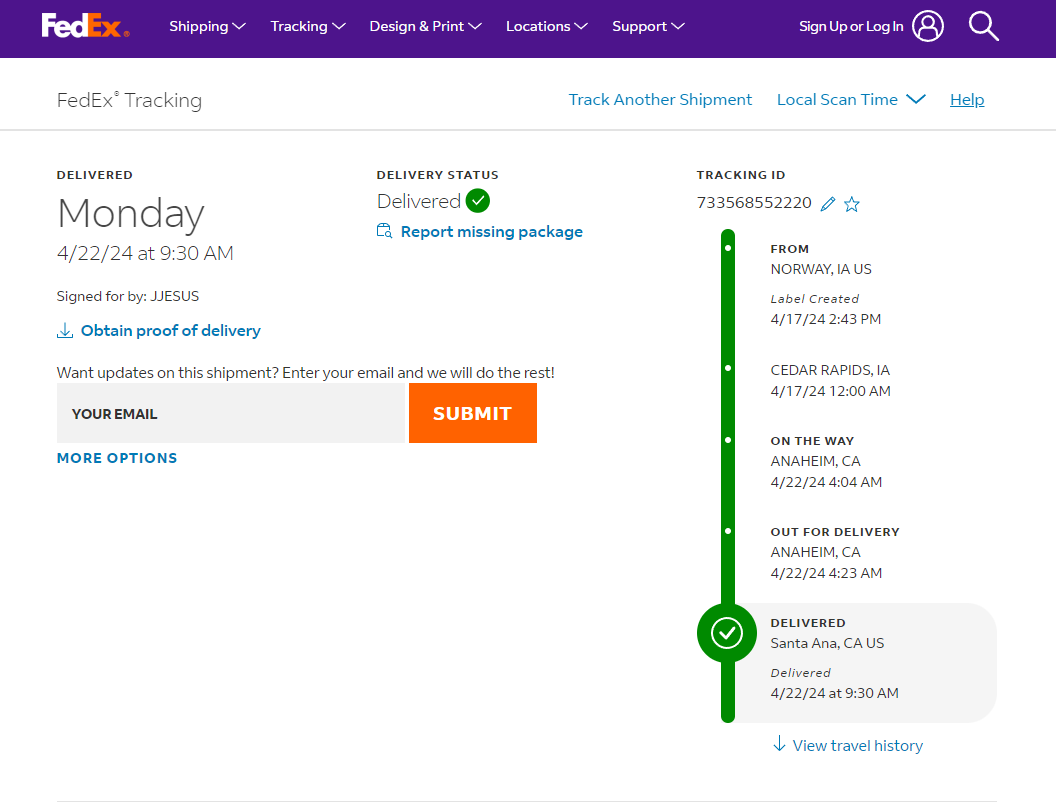Open the FedEx logo home link
This screenshot has width=1056, height=809.
tap(86, 26)
